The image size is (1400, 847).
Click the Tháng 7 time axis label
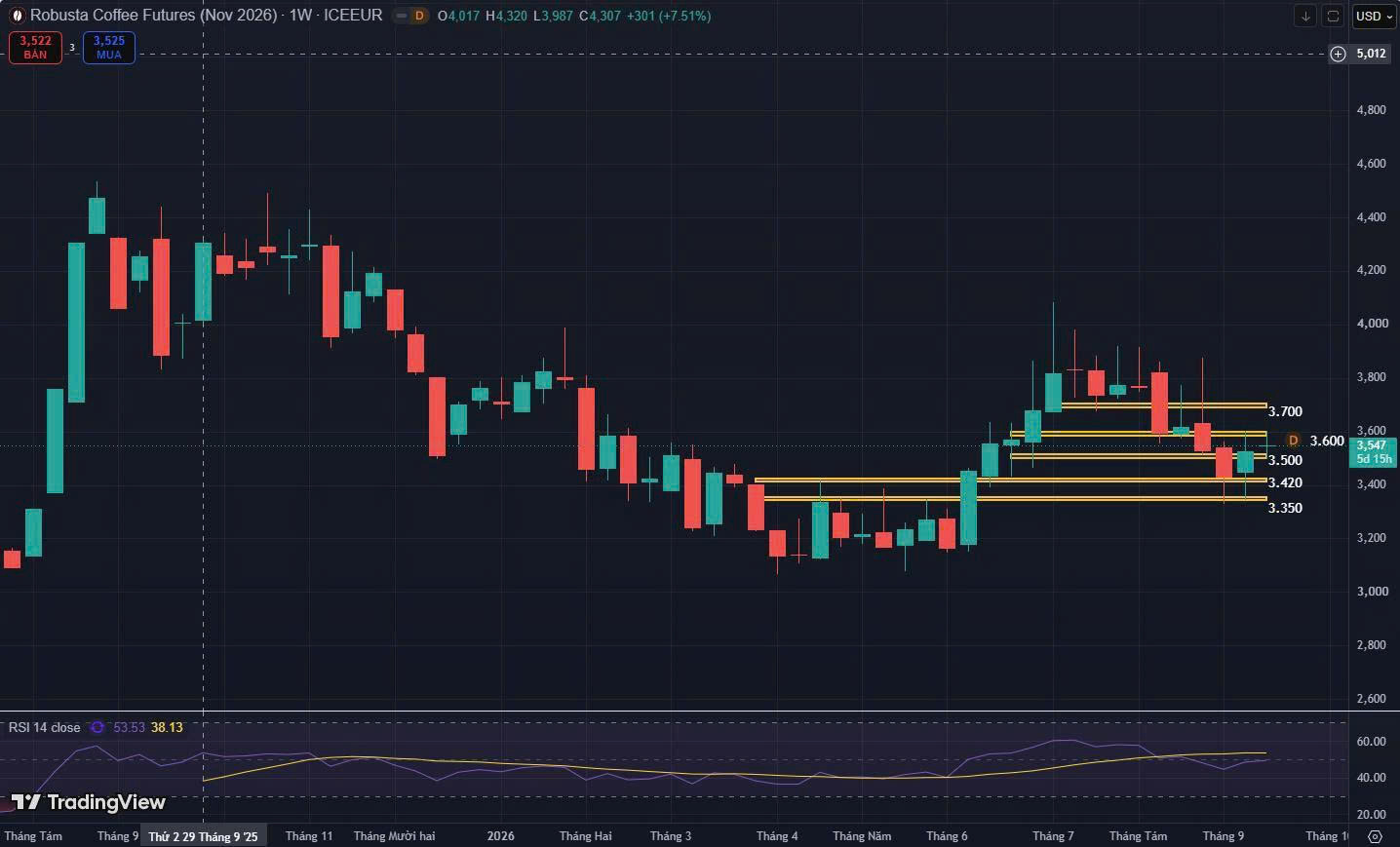click(1053, 836)
